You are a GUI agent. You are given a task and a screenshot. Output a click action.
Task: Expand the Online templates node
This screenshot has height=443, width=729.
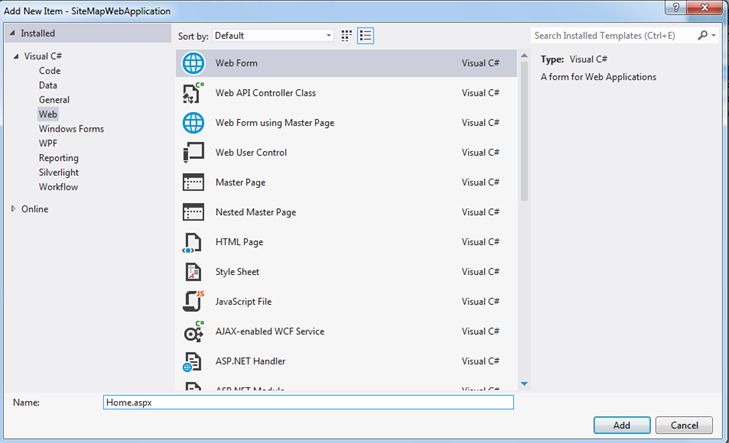tap(13, 209)
